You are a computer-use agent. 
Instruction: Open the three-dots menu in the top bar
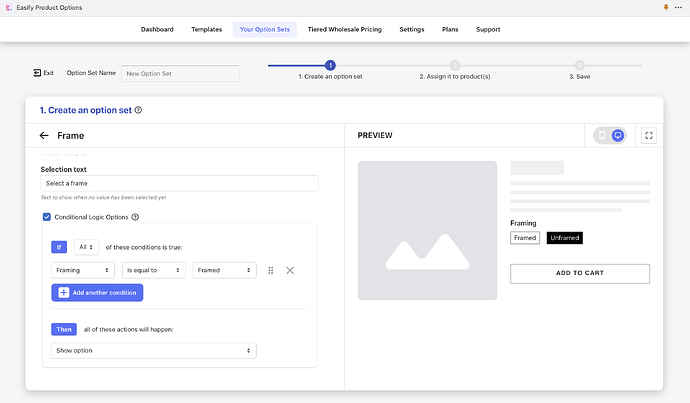(679, 7)
